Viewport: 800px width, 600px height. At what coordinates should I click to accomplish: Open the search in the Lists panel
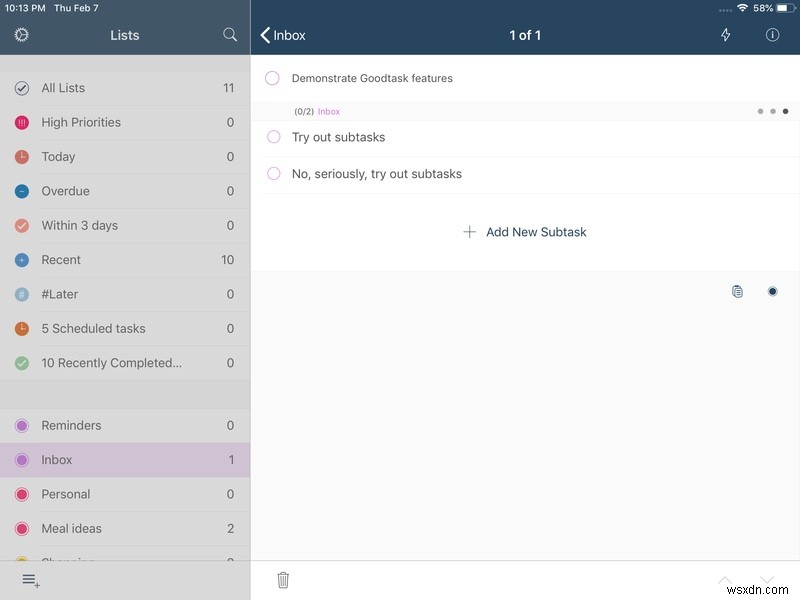230,34
